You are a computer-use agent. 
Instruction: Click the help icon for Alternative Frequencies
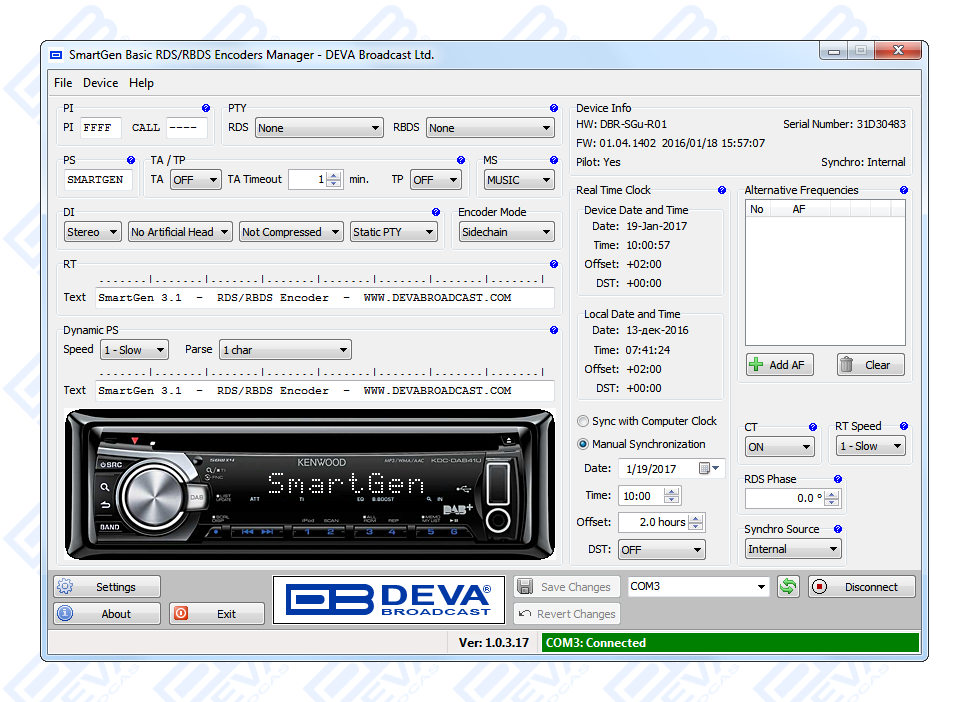[x=904, y=190]
